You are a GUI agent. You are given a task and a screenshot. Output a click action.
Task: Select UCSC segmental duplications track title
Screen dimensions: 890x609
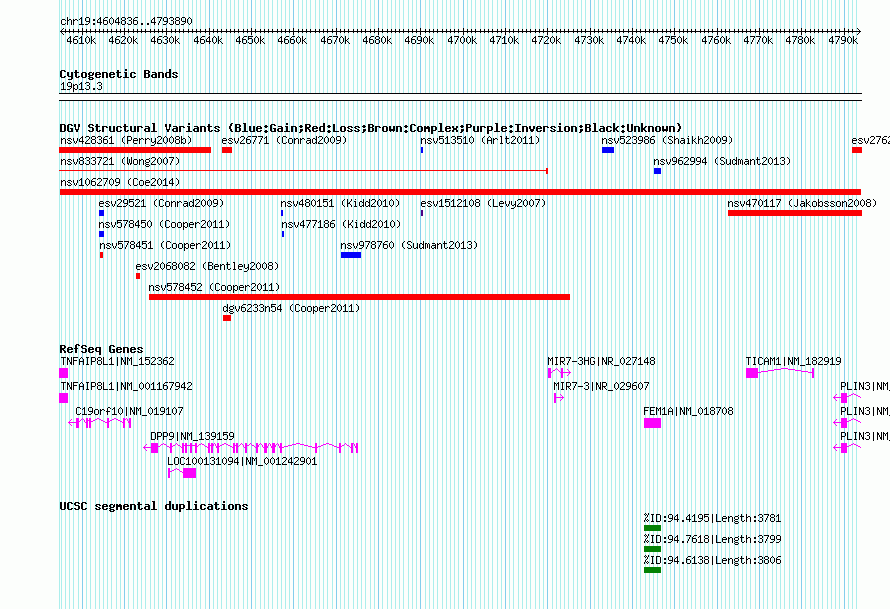(x=154, y=506)
